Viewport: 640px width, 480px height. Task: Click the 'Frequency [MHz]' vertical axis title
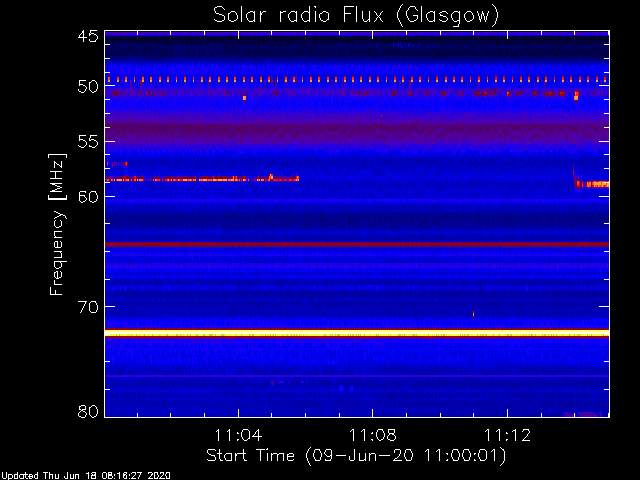[x=57, y=224]
